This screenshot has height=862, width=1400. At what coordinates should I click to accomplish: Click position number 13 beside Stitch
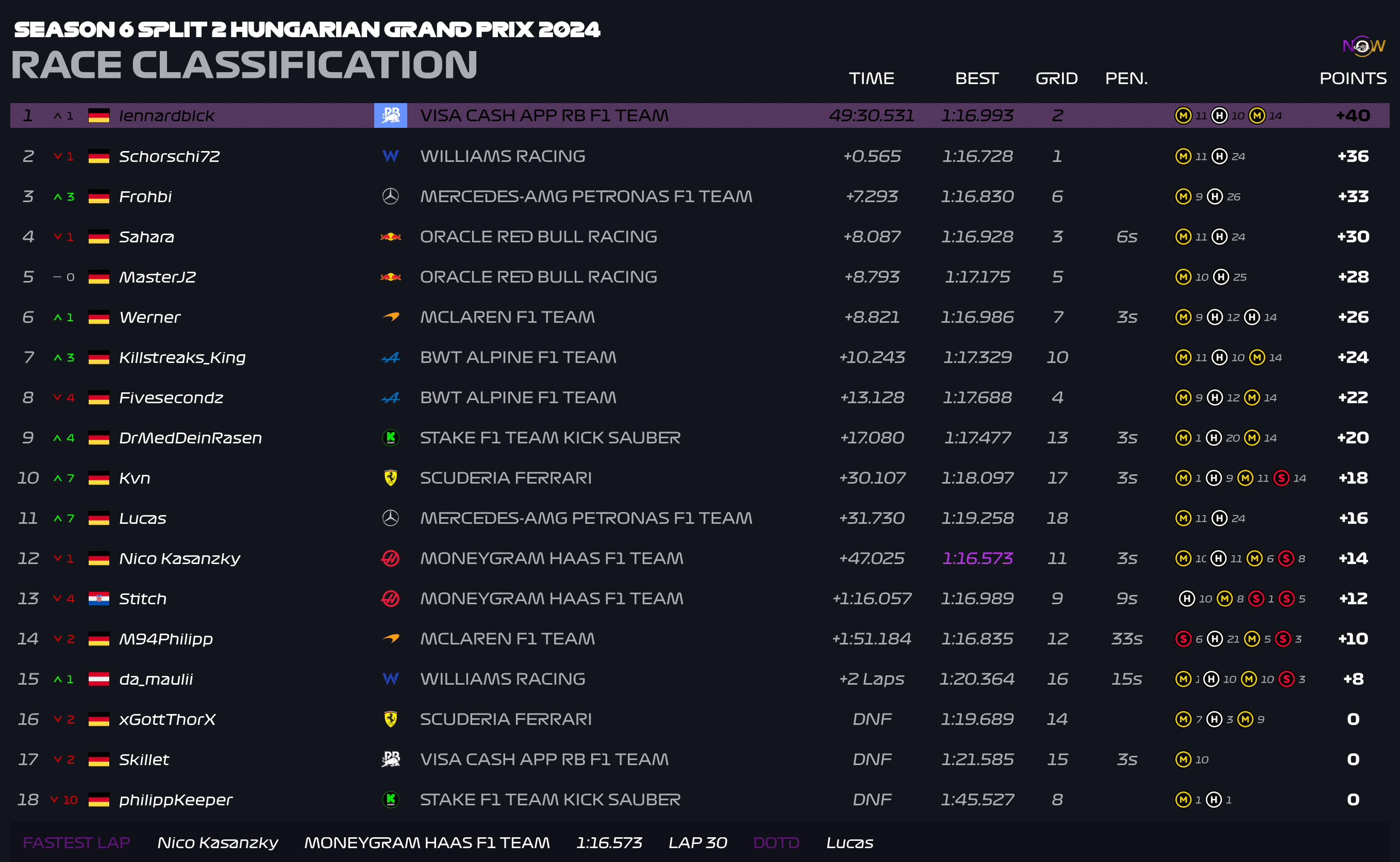[28, 599]
